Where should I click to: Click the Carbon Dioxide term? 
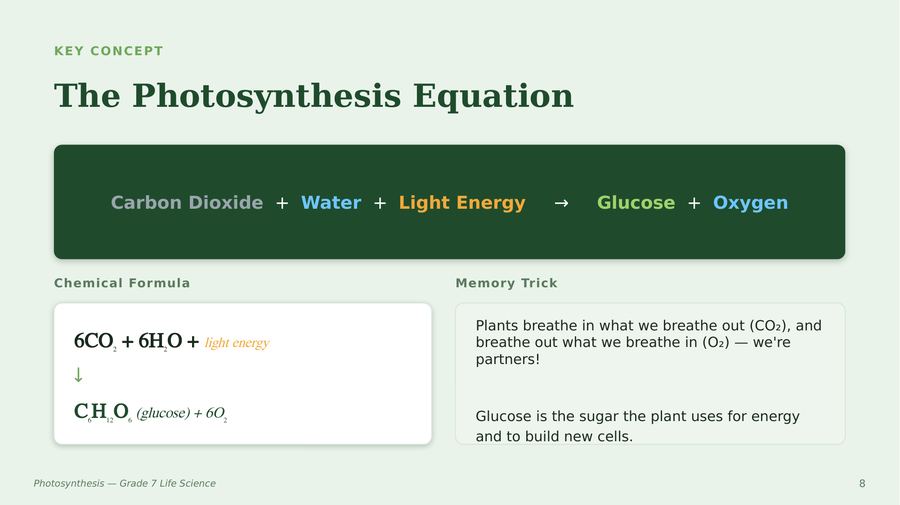click(x=187, y=203)
